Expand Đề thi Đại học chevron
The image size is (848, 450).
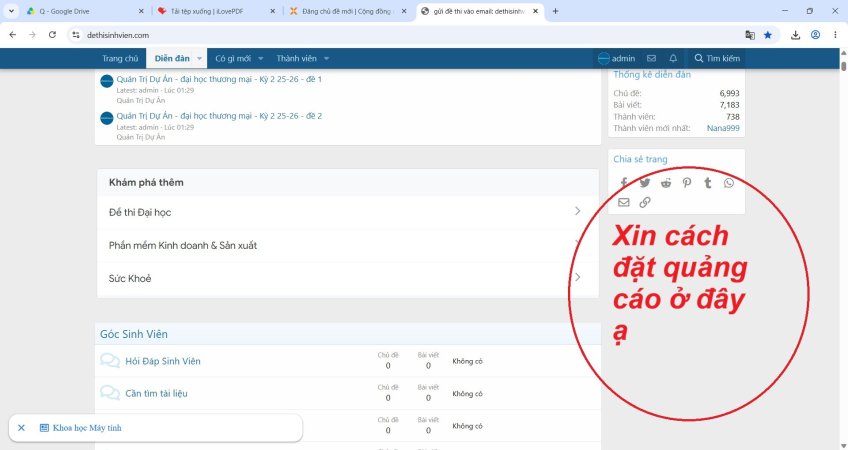pos(578,211)
